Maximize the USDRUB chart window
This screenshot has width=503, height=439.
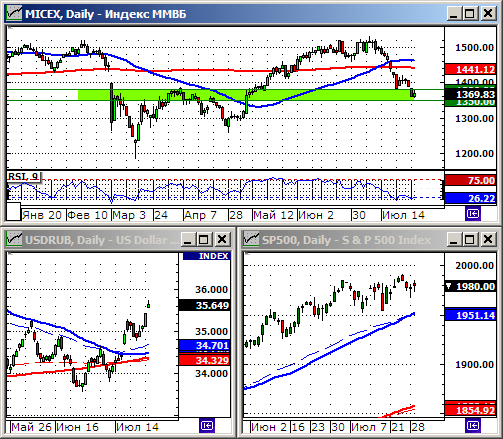[x=204, y=239]
